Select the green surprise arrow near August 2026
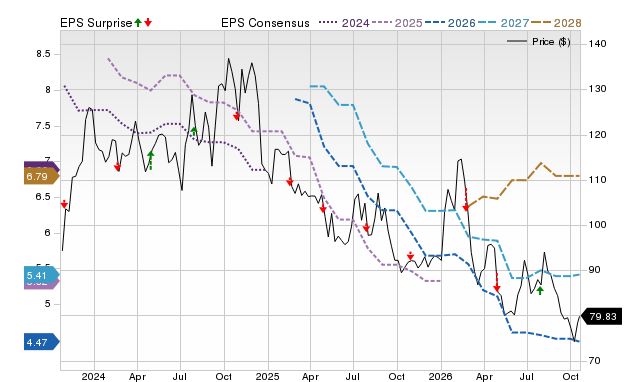Image resolution: width=640 pixels, height=382 pixels. click(540, 291)
